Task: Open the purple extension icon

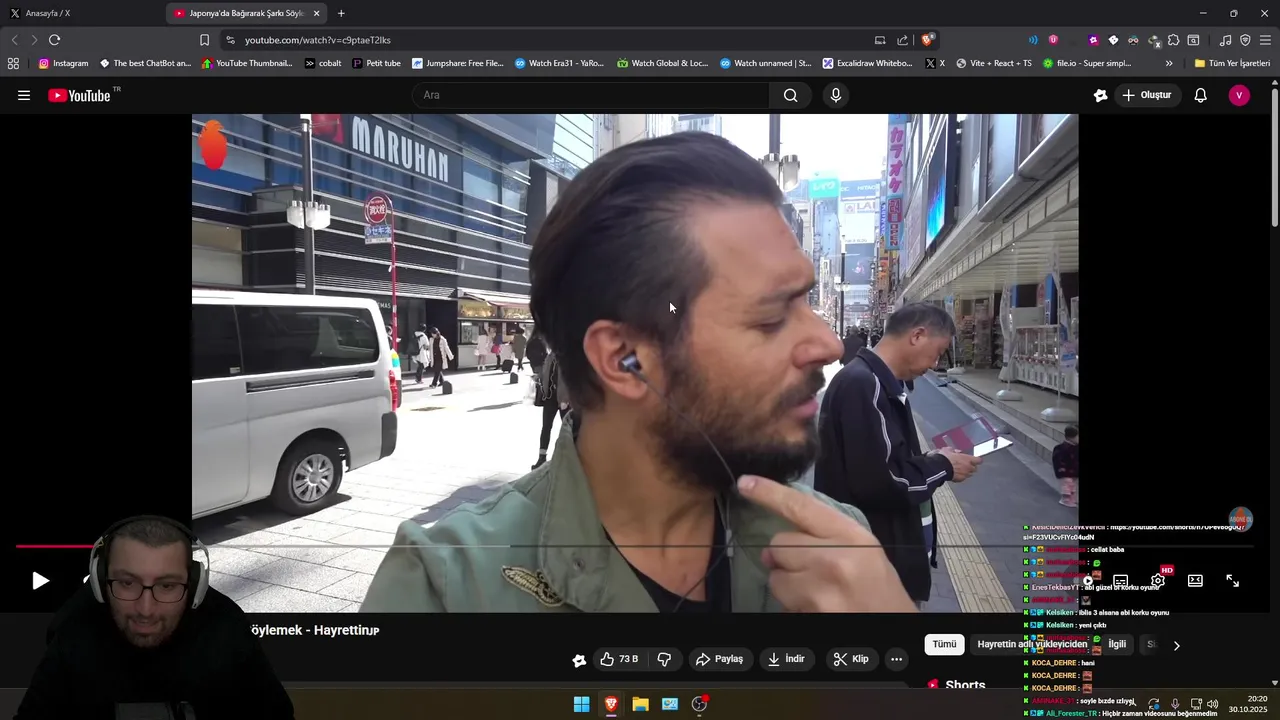Action: 1093,40
